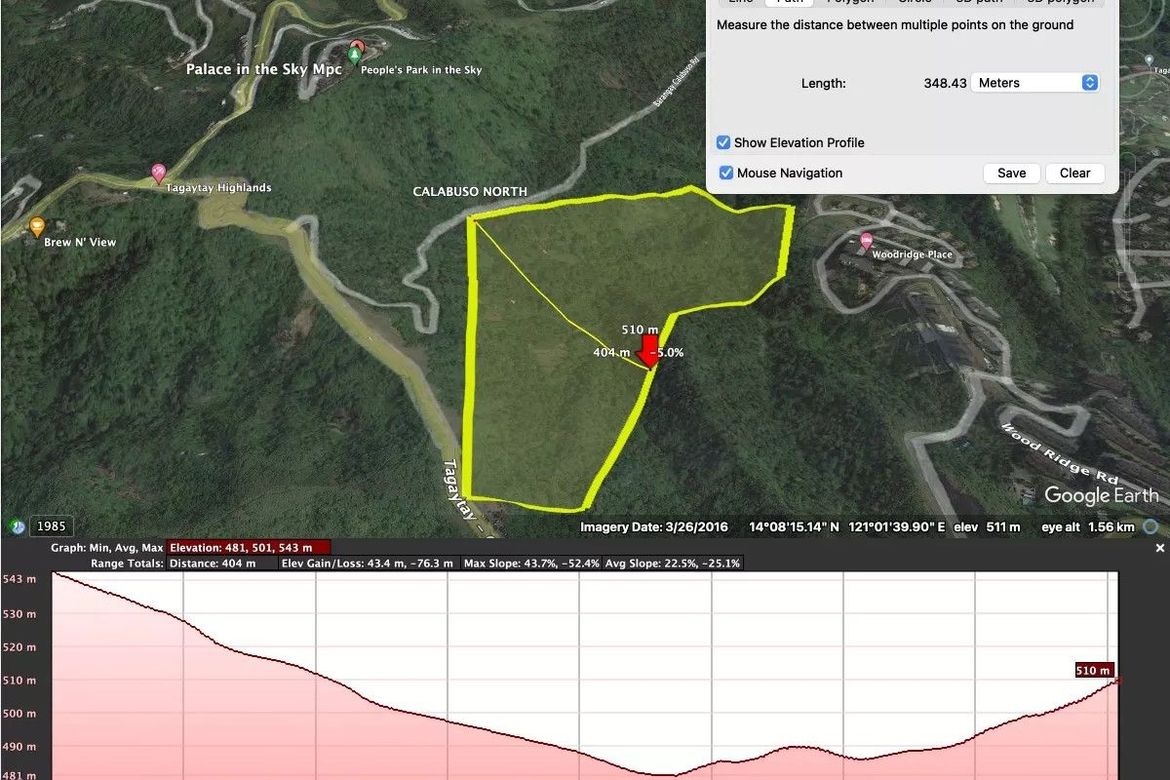Click the Imagery Date 3/26/2016 text
Screen dimensions: 1170x780
[x=654, y=527]
